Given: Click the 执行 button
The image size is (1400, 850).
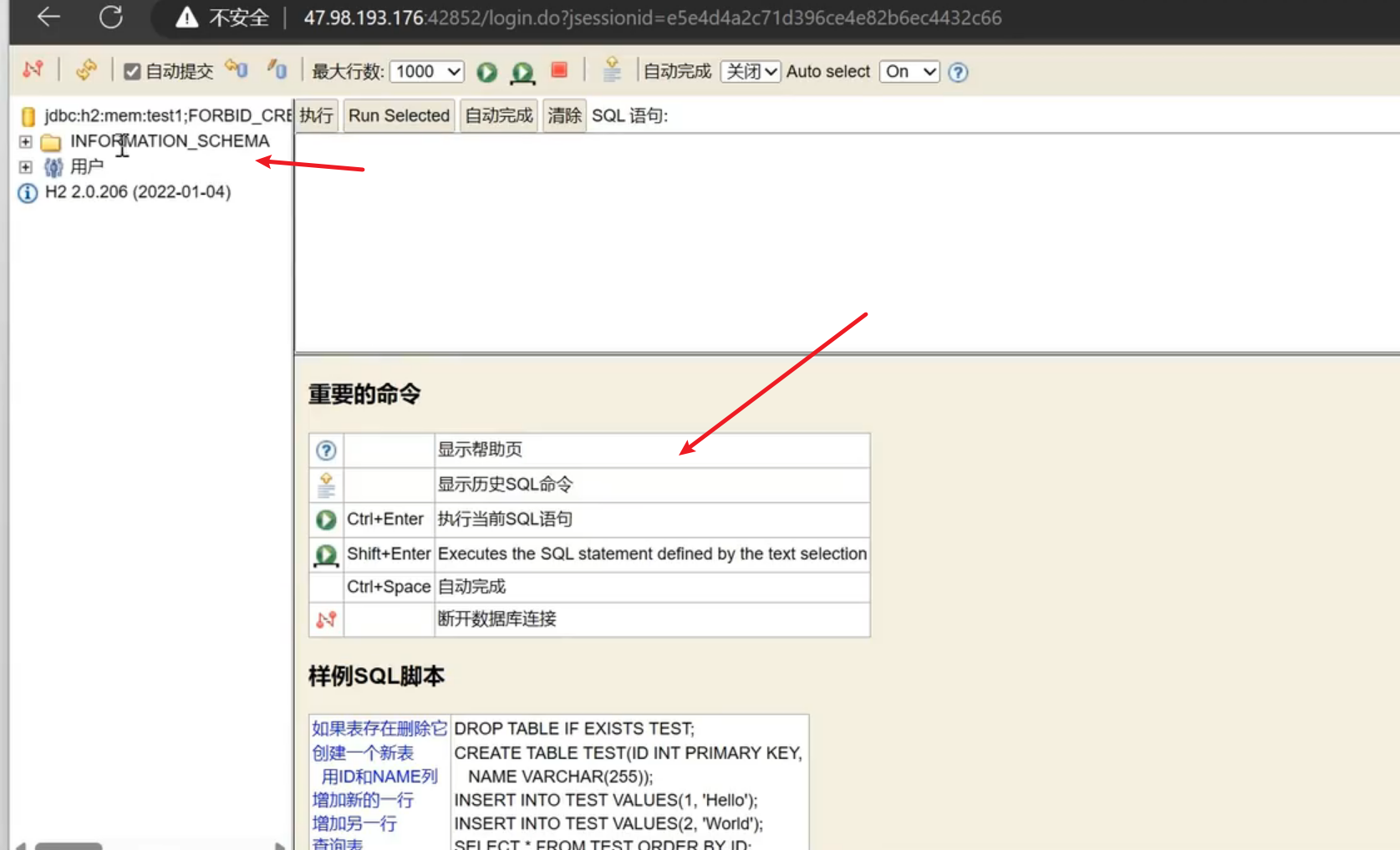Looking at the screenshot, I should pos(317,115).
